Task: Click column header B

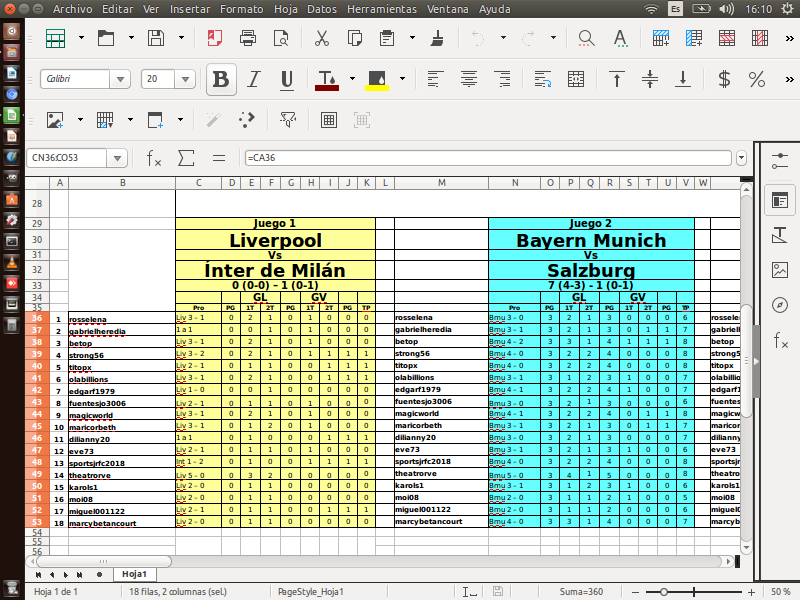Action: point(122,183)
